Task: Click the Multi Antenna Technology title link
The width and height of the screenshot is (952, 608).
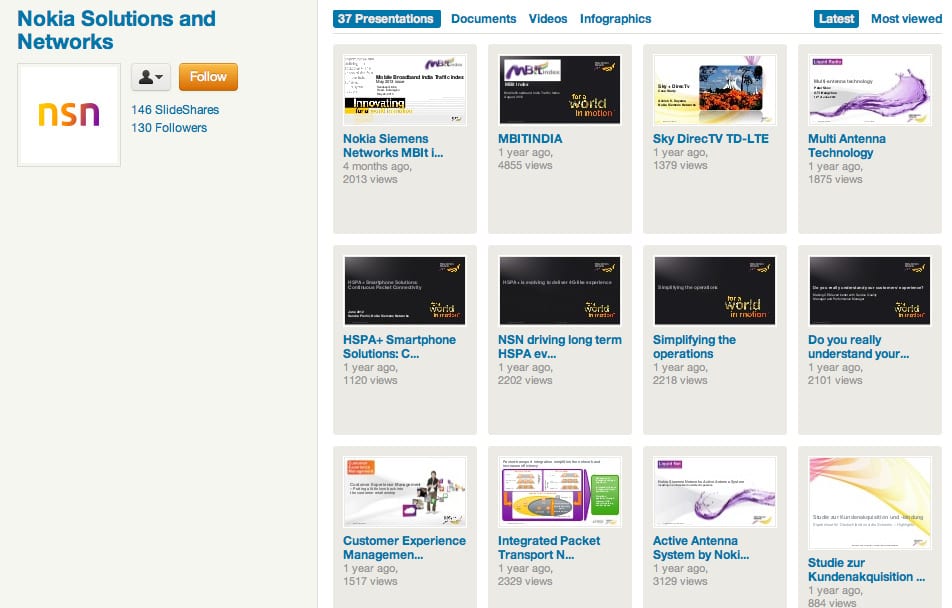Action: (846, 146)
